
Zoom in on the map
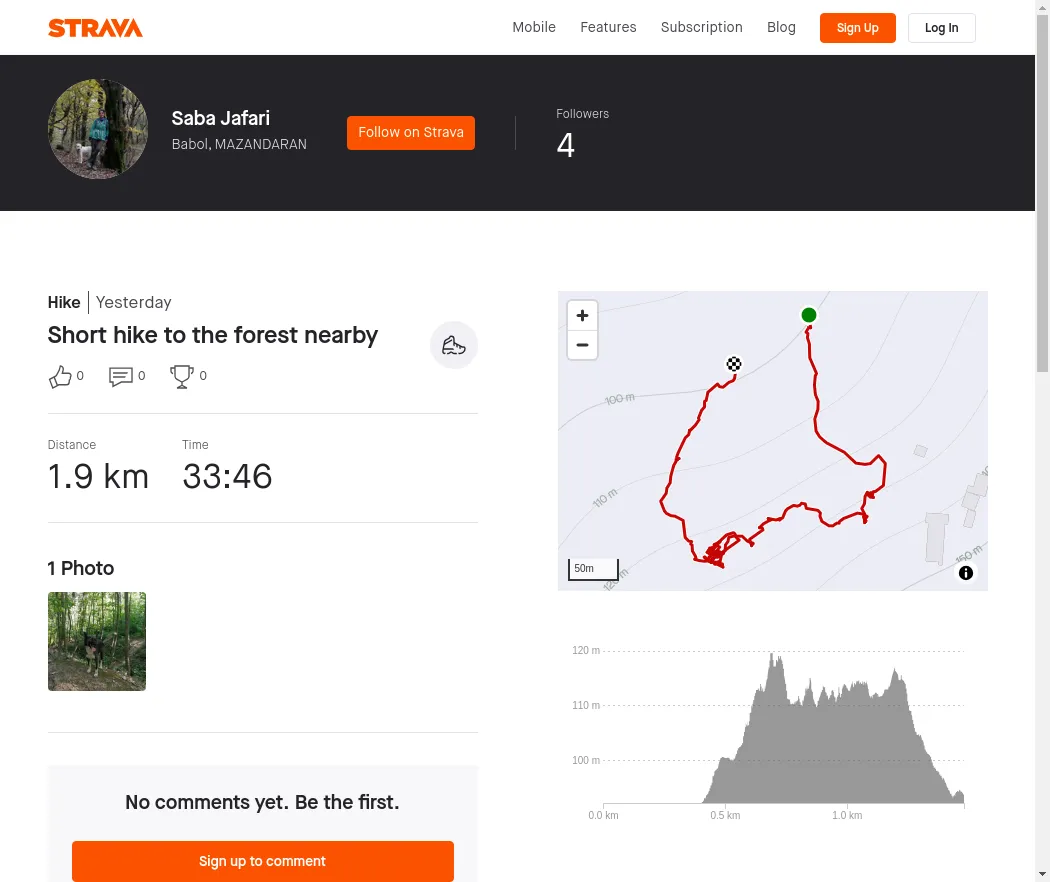582,316
